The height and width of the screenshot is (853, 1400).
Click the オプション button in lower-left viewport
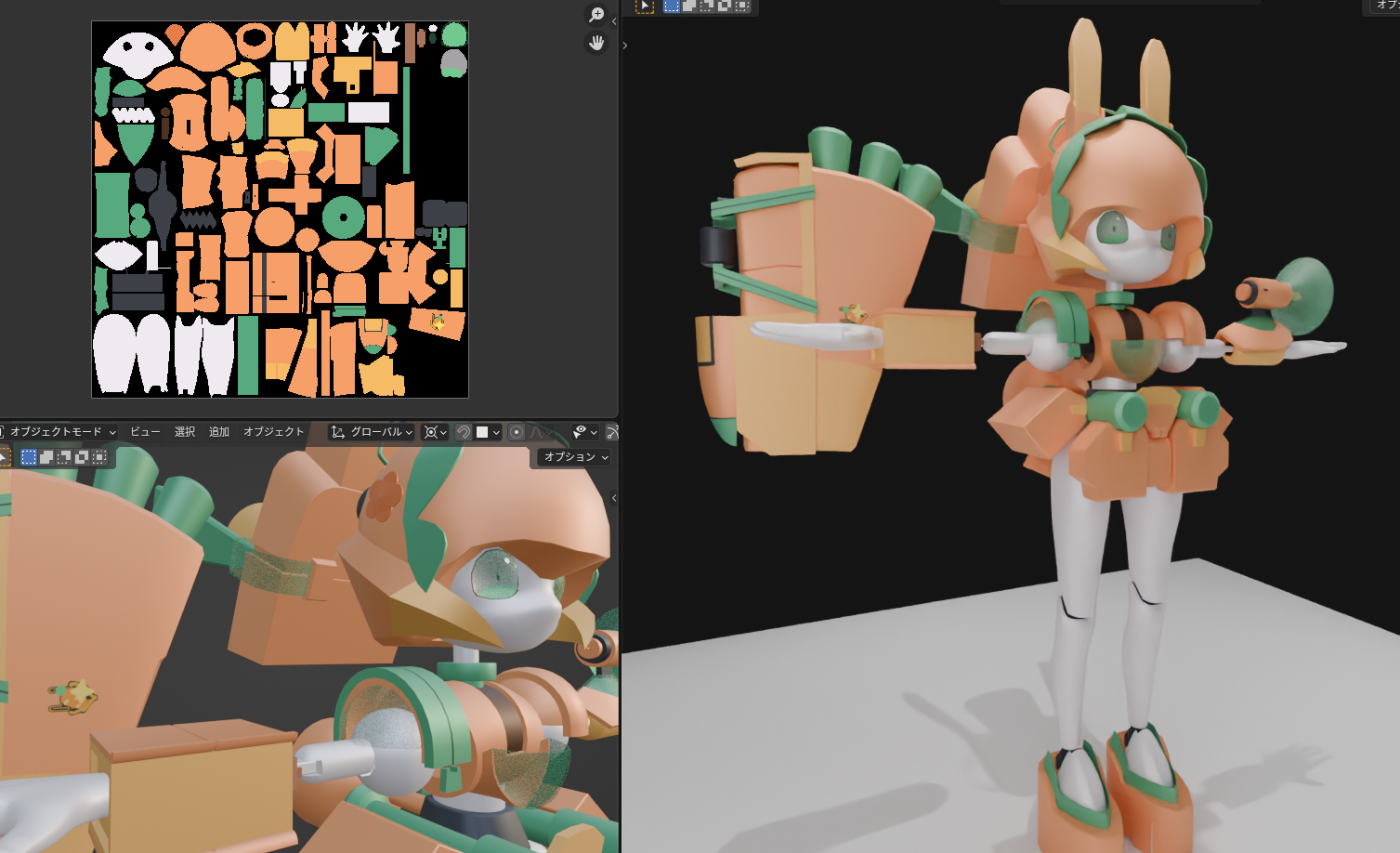pyautogui.click(x=575, y=457)
